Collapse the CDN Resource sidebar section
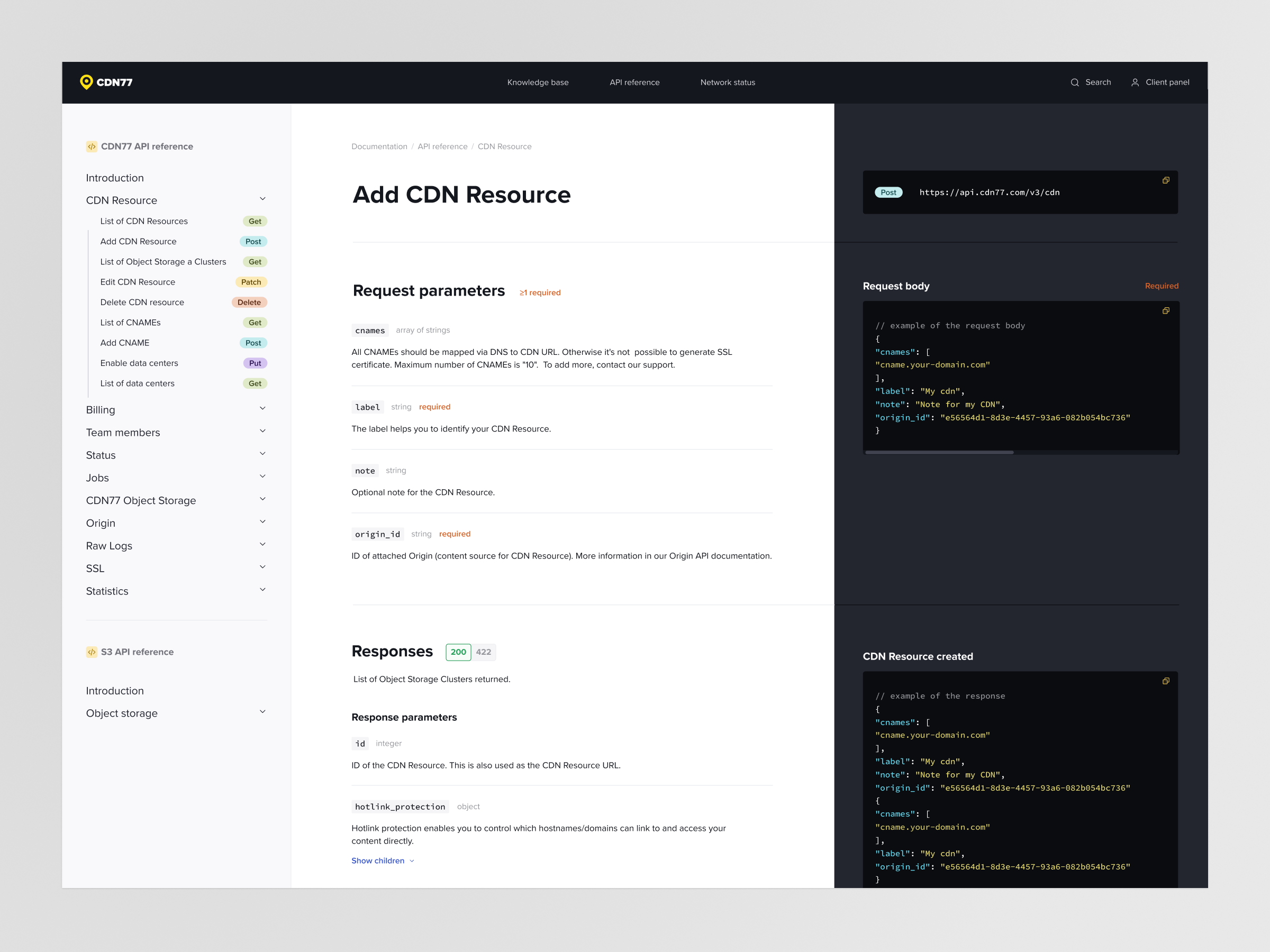Image resolution: width=1270 pixels, height=952 pixels. click(x=262, y=198)
